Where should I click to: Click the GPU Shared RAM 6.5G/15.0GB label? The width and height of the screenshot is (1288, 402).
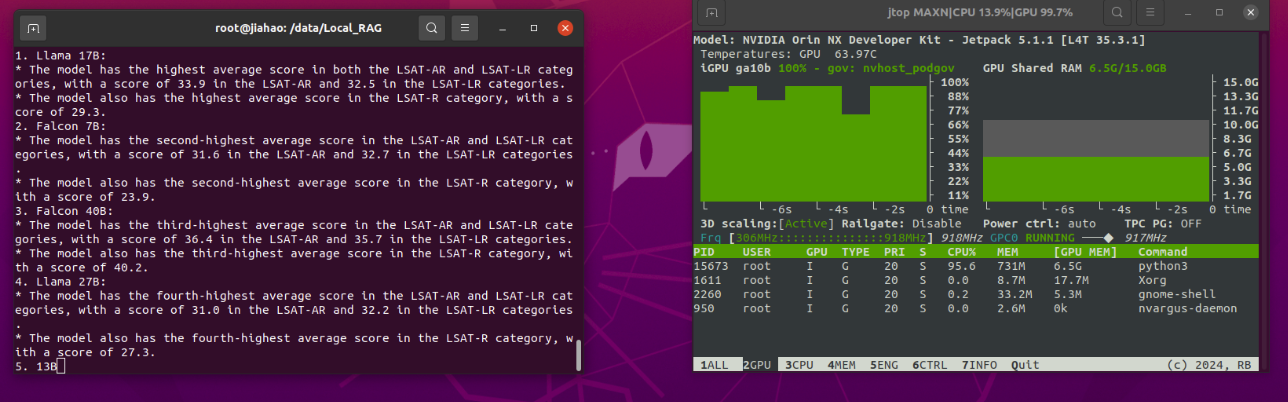[1075, 68]
